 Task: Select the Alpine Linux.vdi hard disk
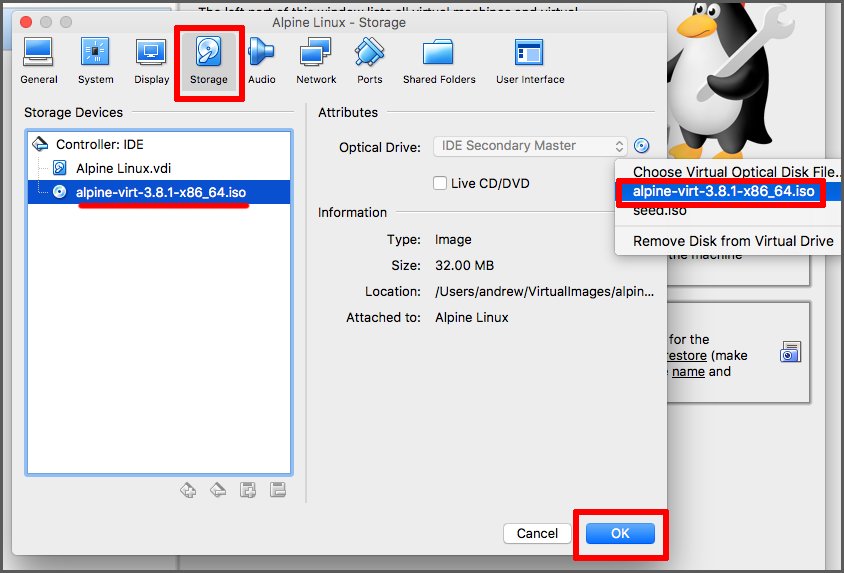[x=159, y=168]
